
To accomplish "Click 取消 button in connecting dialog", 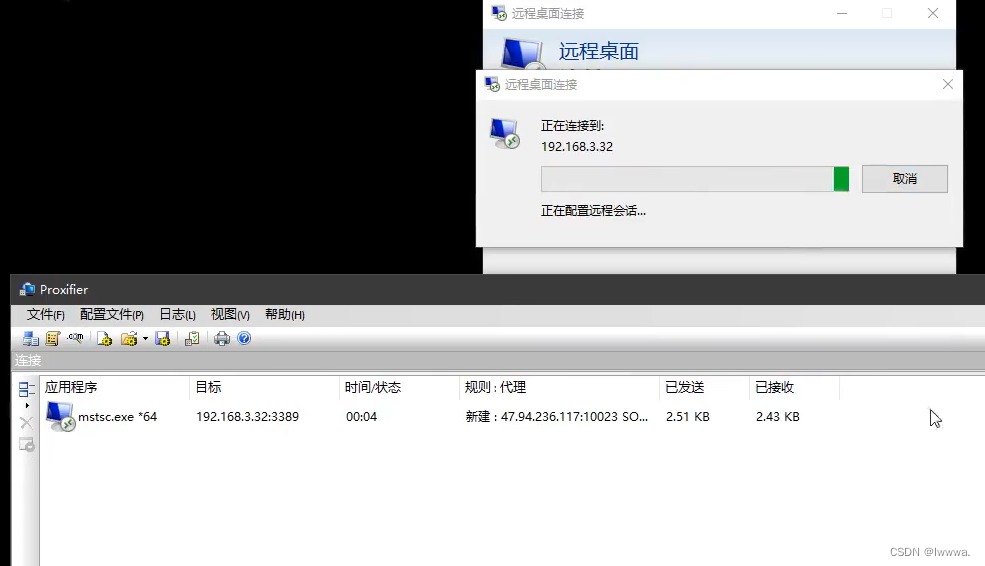I will (905, 179).
